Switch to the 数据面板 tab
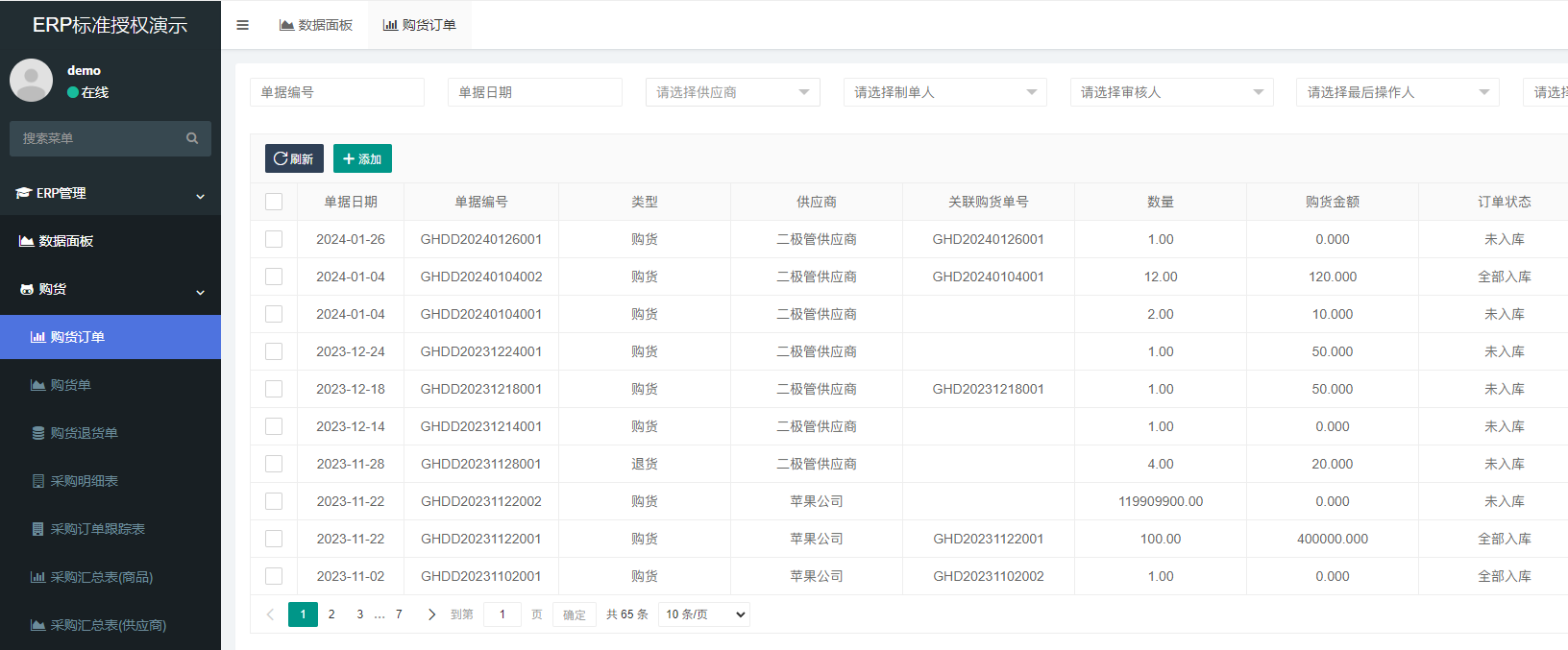 click(x=316, y=25)
